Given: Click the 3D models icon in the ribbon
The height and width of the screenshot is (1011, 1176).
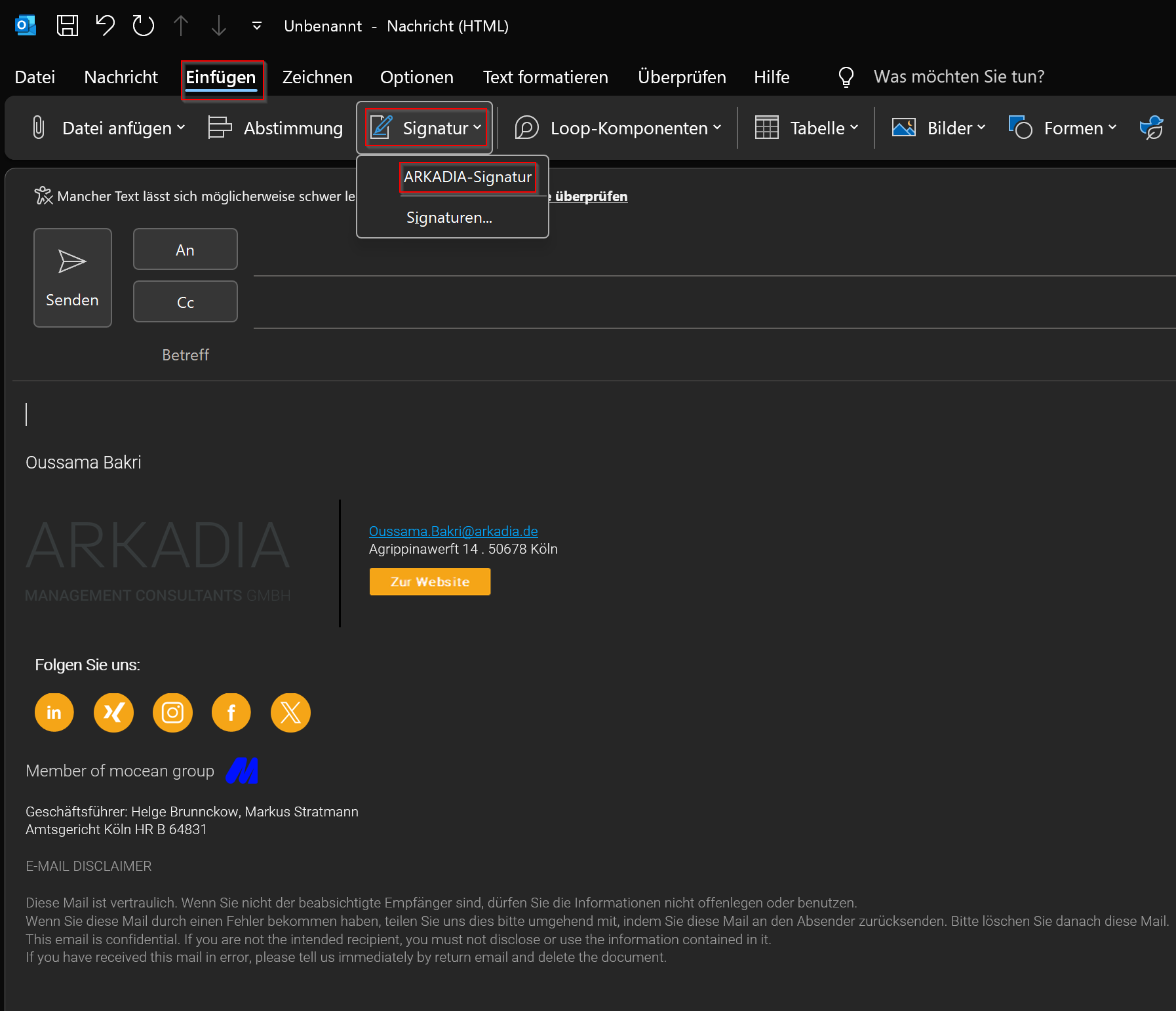Looking at the screenshot, I should [x=1152, y=128].
